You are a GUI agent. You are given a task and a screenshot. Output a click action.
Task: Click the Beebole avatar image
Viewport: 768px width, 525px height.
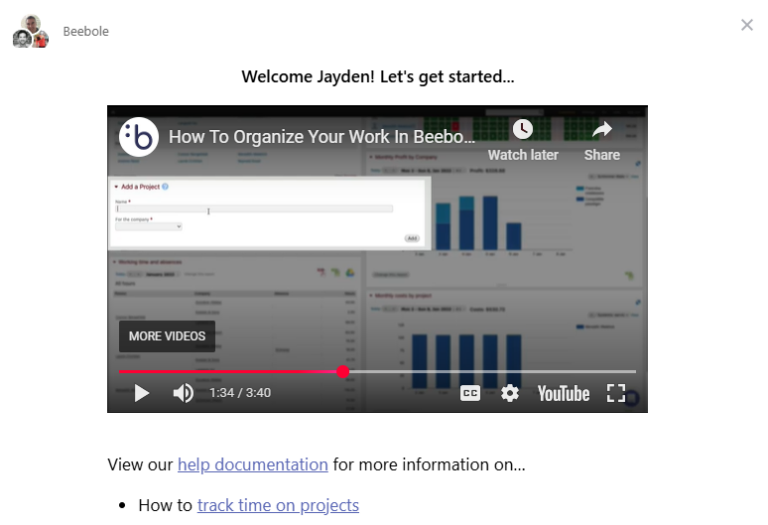click(30, 32)
